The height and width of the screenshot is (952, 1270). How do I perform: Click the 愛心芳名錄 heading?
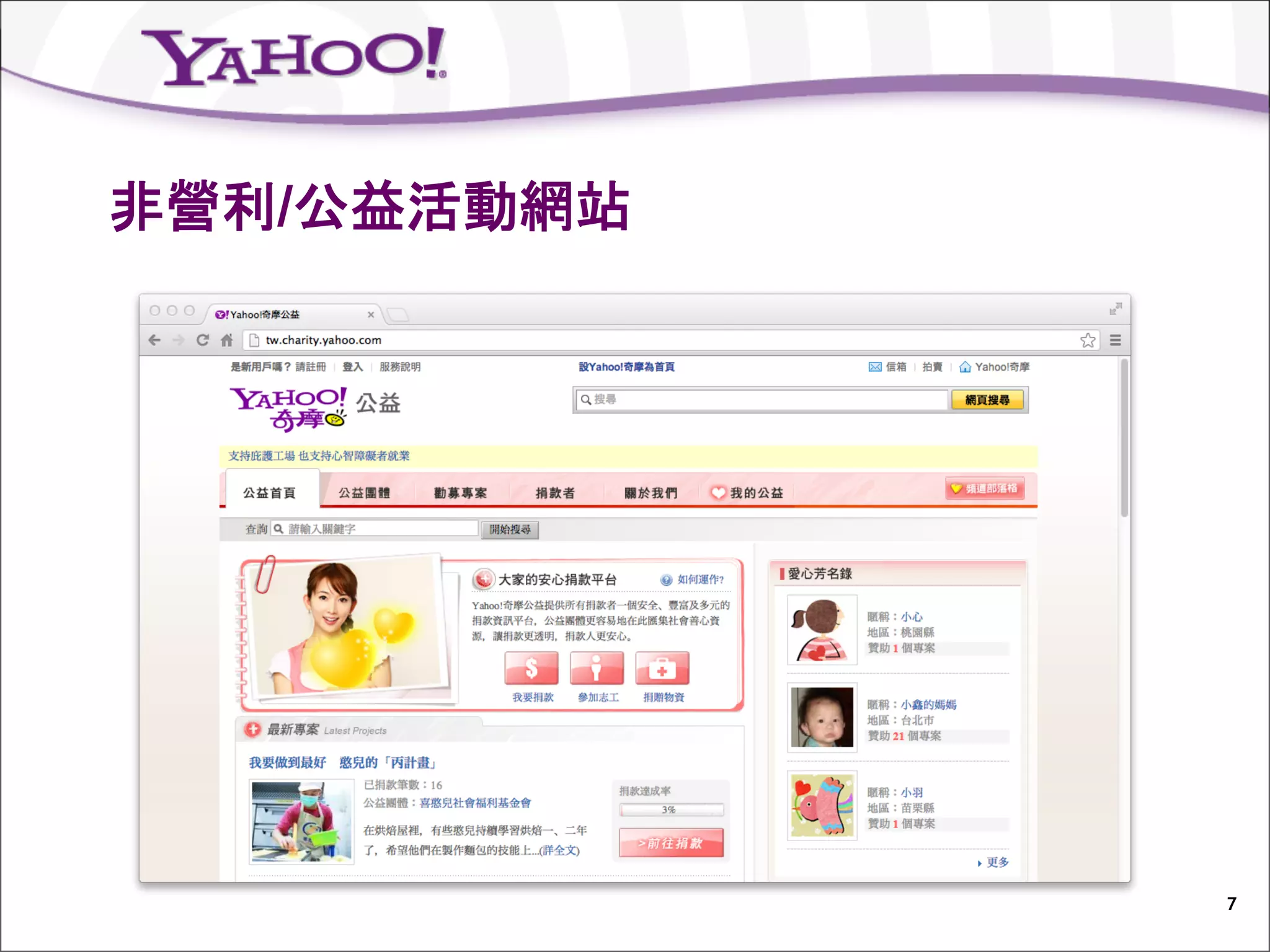[x=820, y=574]
